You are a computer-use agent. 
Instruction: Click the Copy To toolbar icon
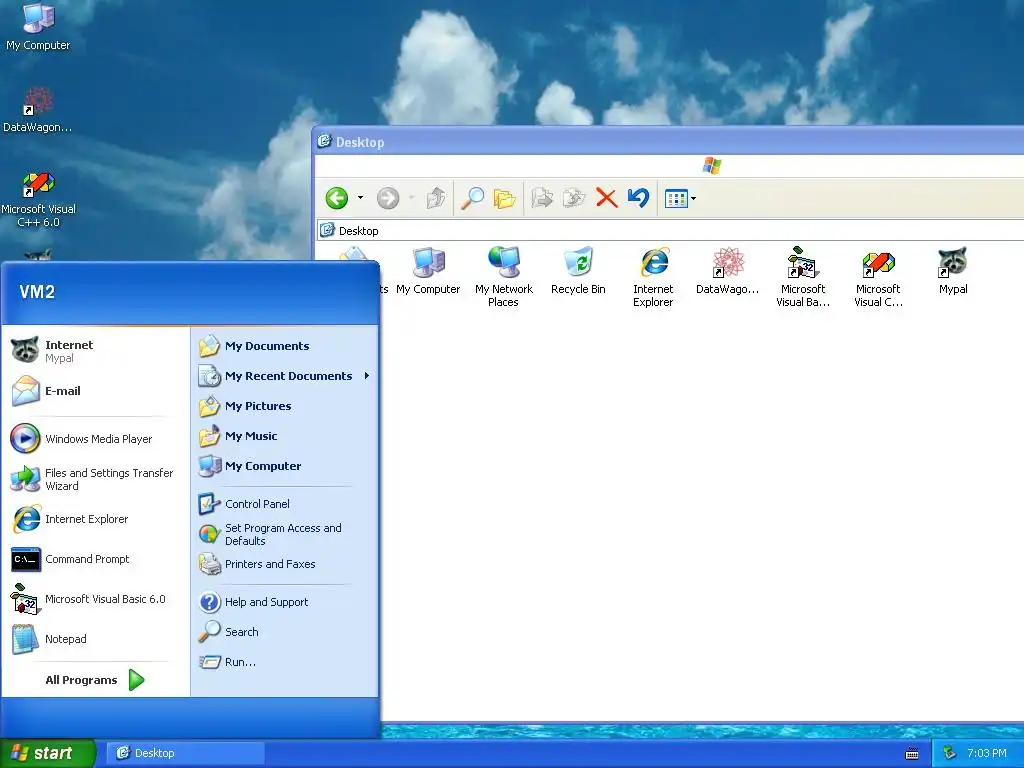[574, 198]
